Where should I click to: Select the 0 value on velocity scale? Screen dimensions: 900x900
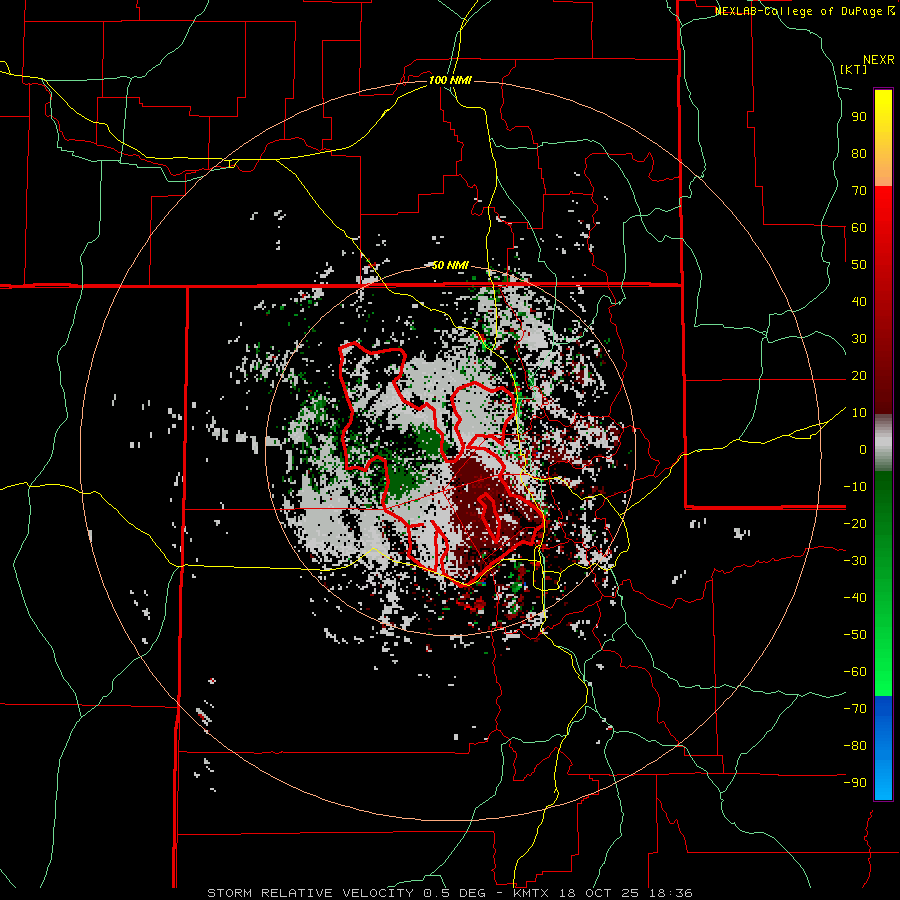[863, 450]
